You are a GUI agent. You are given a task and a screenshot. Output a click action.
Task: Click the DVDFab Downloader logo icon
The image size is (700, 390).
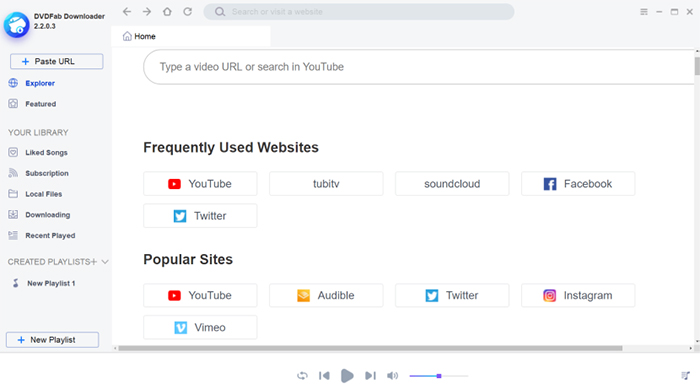[17, 25]
